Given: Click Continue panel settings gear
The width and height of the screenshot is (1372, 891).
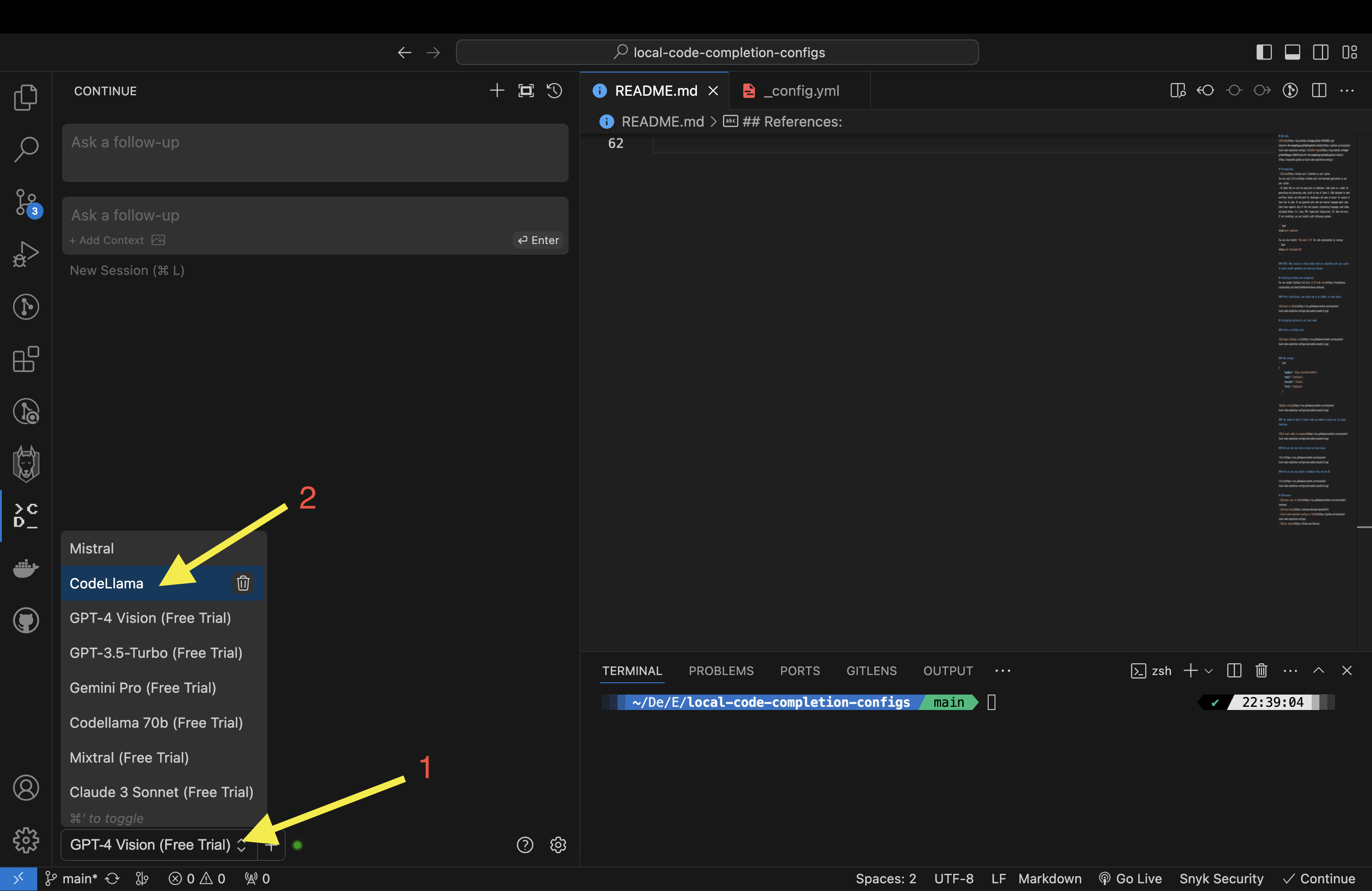Looking at the screenshot, I should tap(558, 845).
